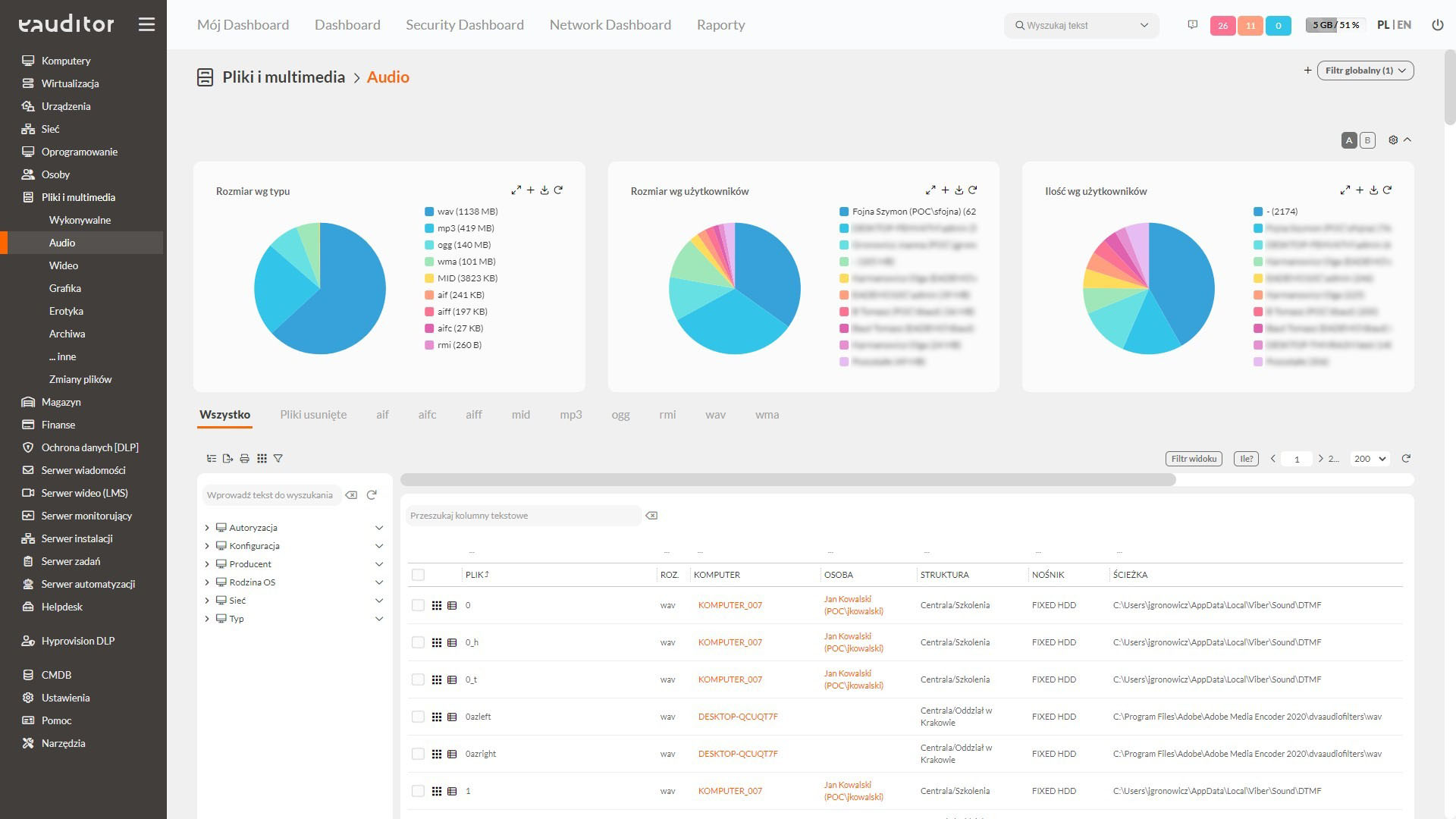The width and height of the screenshot is (1456, 819).
Task: Expand the Autoryzacja tree node
Action: [x=207, y=528]
